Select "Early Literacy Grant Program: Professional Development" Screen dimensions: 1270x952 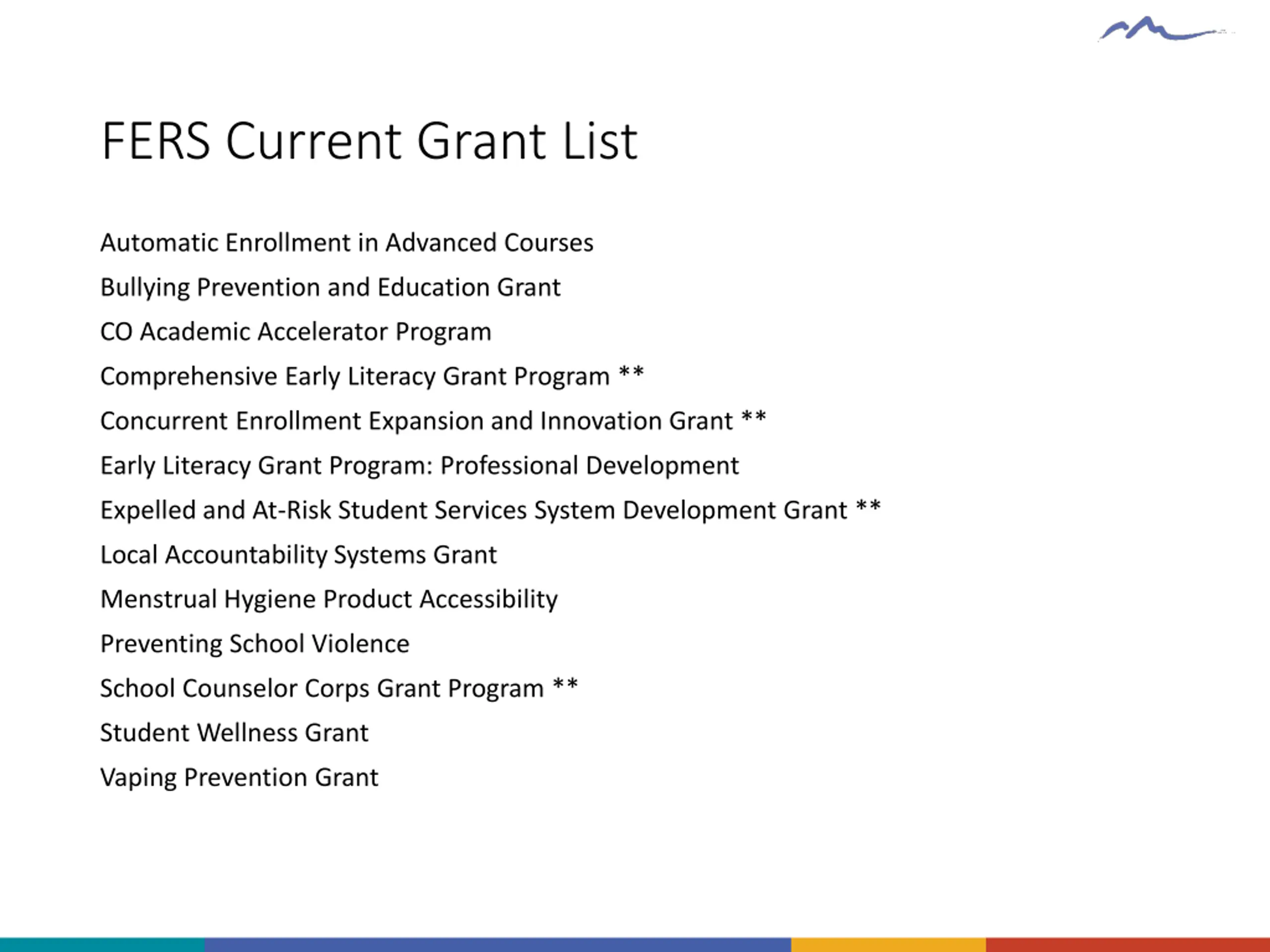coord(420,466)
